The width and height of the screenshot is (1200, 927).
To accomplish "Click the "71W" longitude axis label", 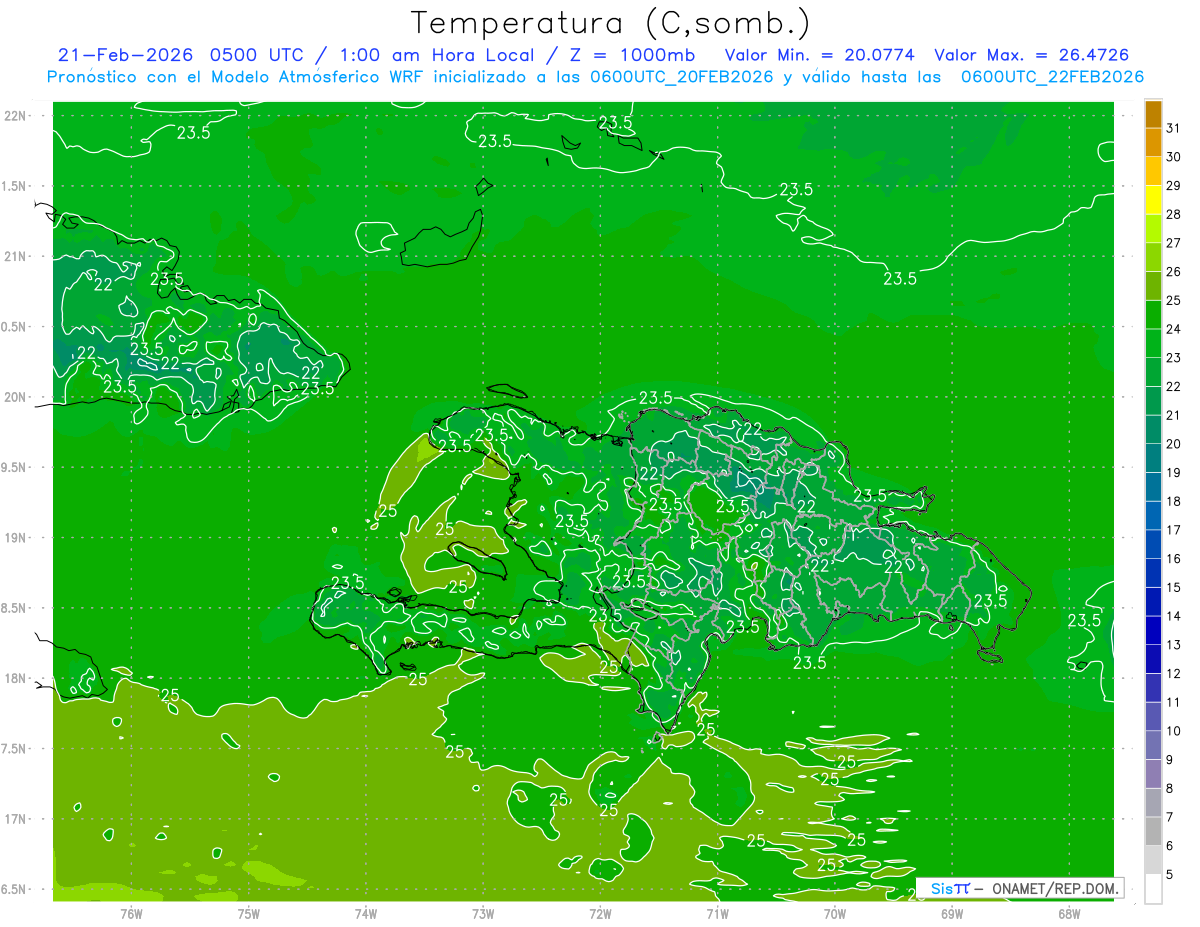I will coord(717,914).
